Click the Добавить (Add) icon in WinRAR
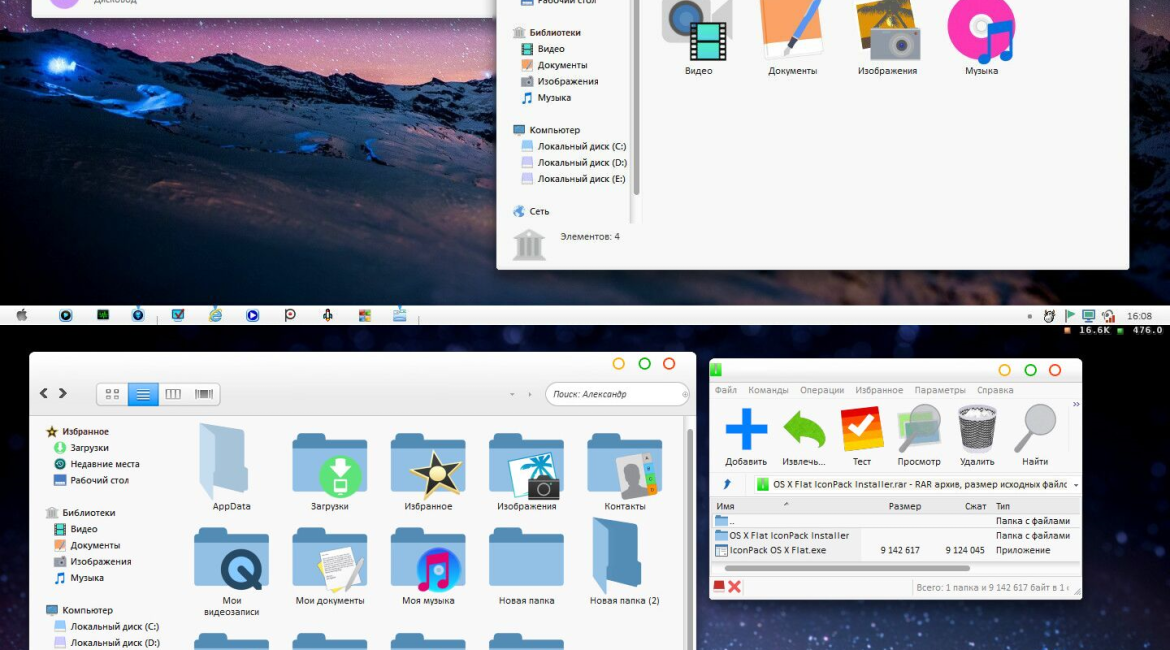Screen dimensions: 1170x650 (x=746, y=430)
